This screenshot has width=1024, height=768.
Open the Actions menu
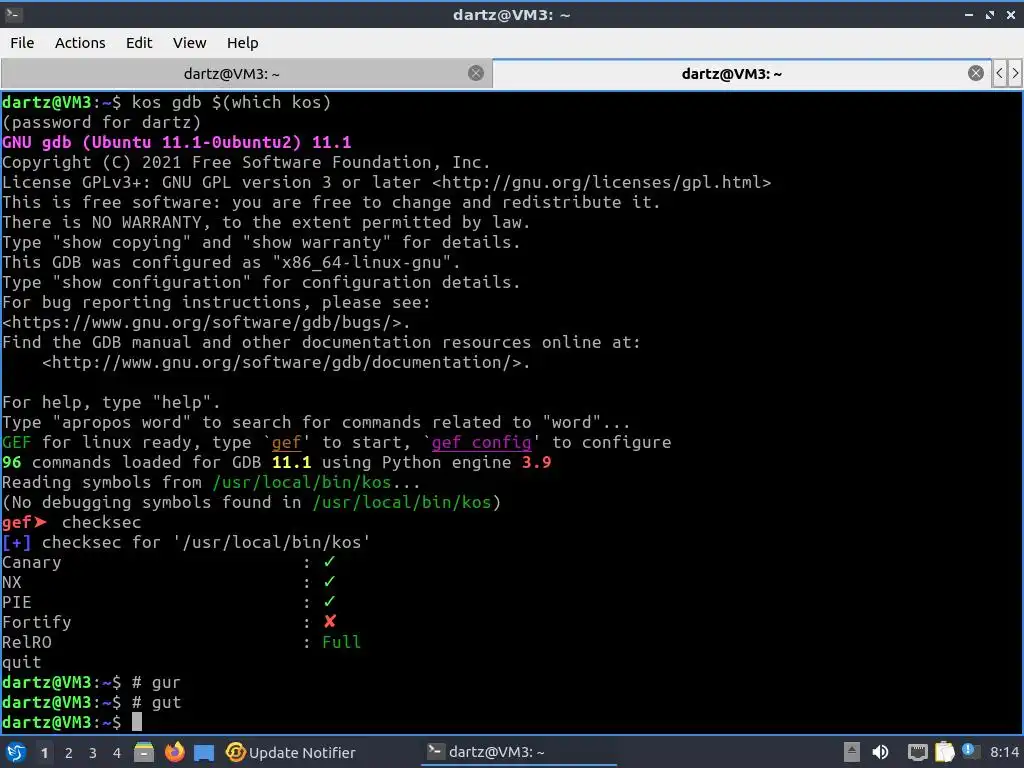click(x=80, y=43)
